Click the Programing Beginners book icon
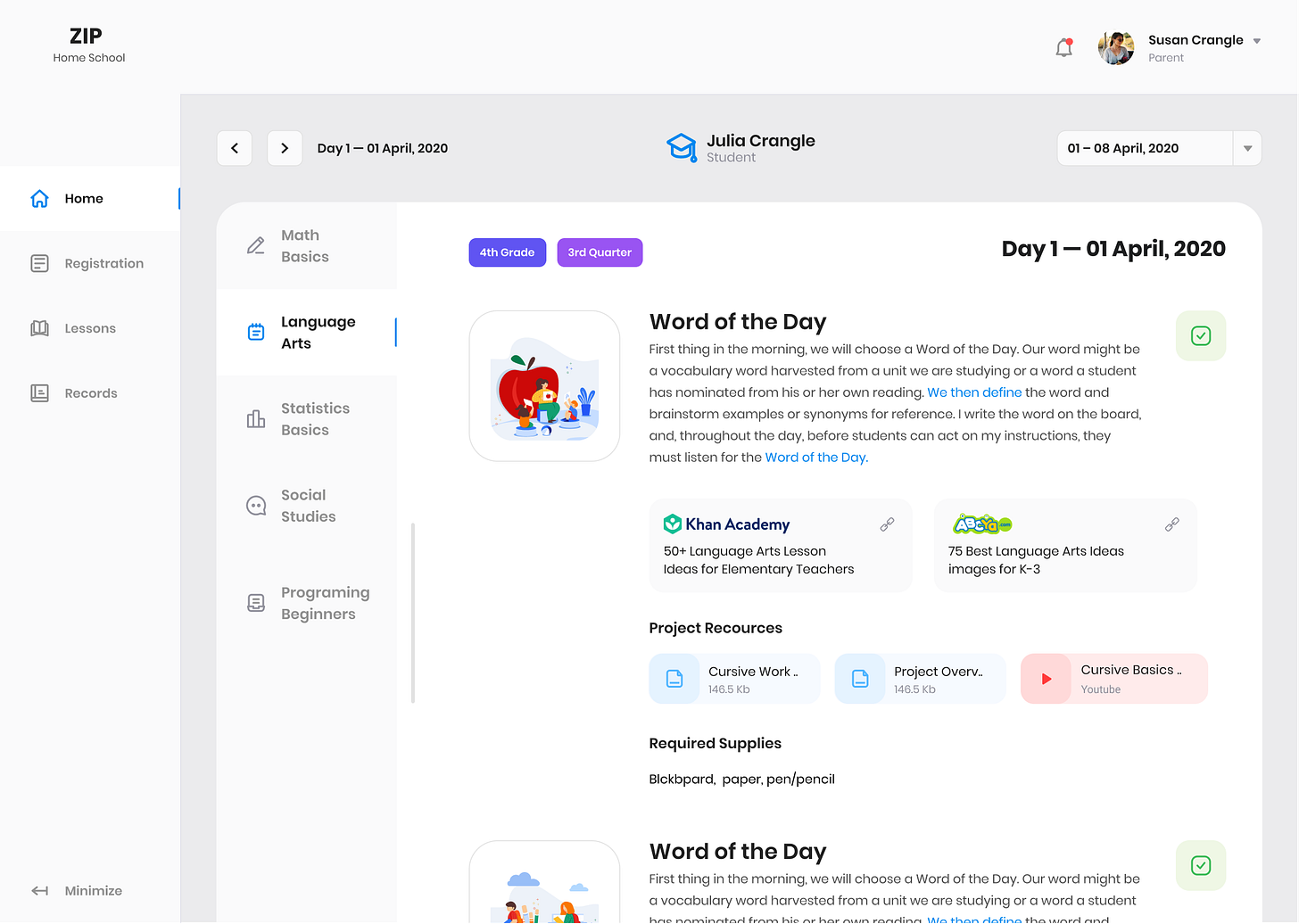The image size is (1299, 924). click(x=256, y=603)
